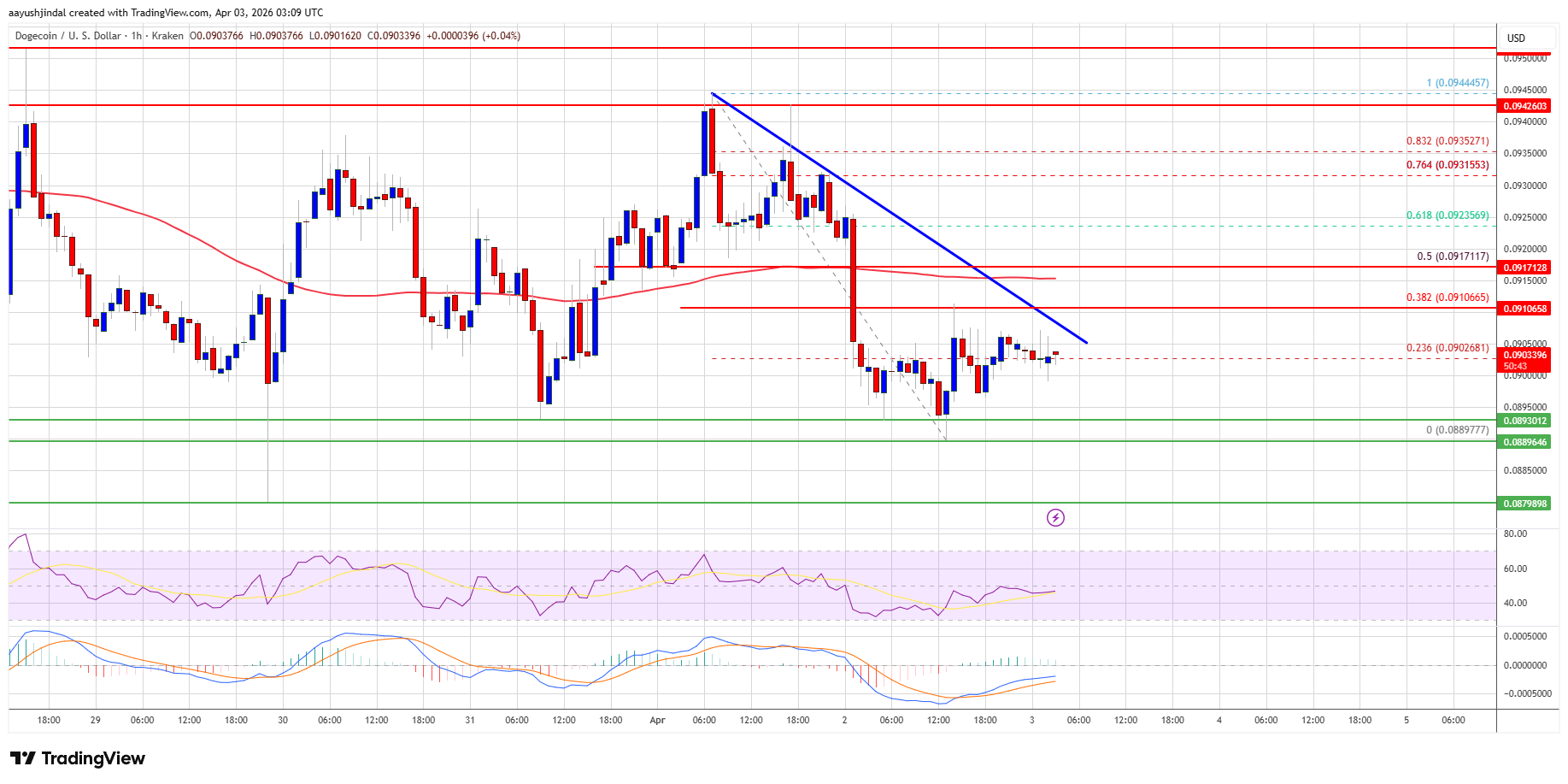
Task: Select the Apr label on the time axis
Action: click(x=657, y=721)
